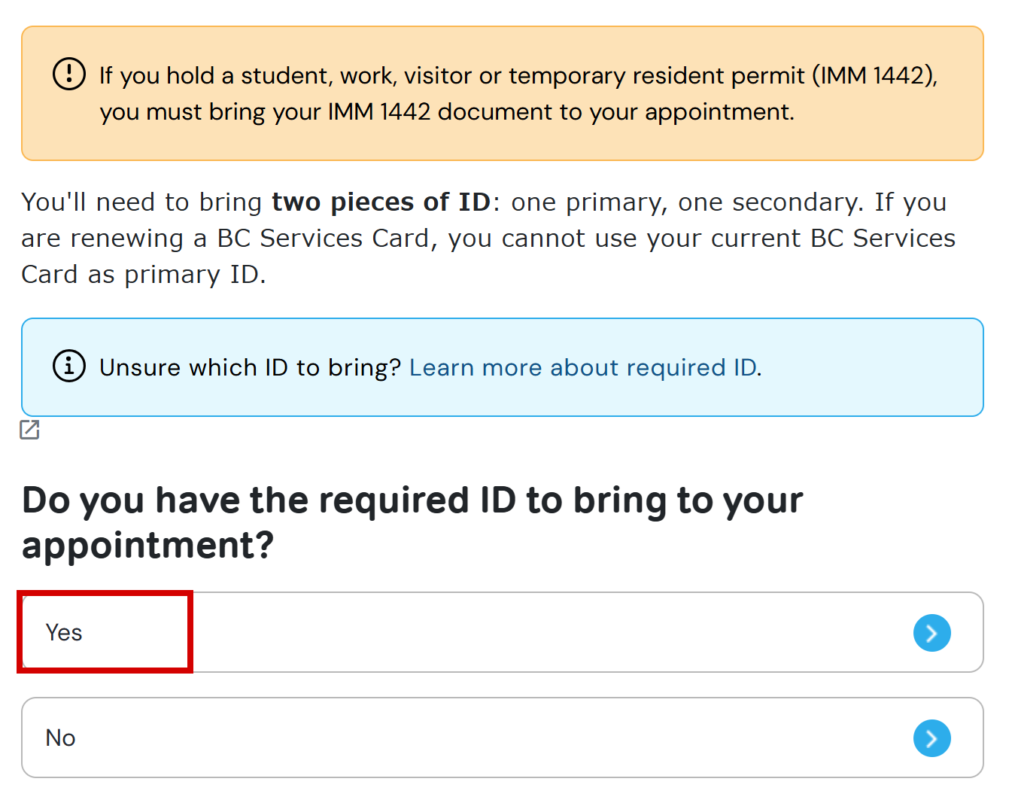Select the No answer option
Image resolution: width=1024 pixels, height=806 pixels.
(502, 737)
